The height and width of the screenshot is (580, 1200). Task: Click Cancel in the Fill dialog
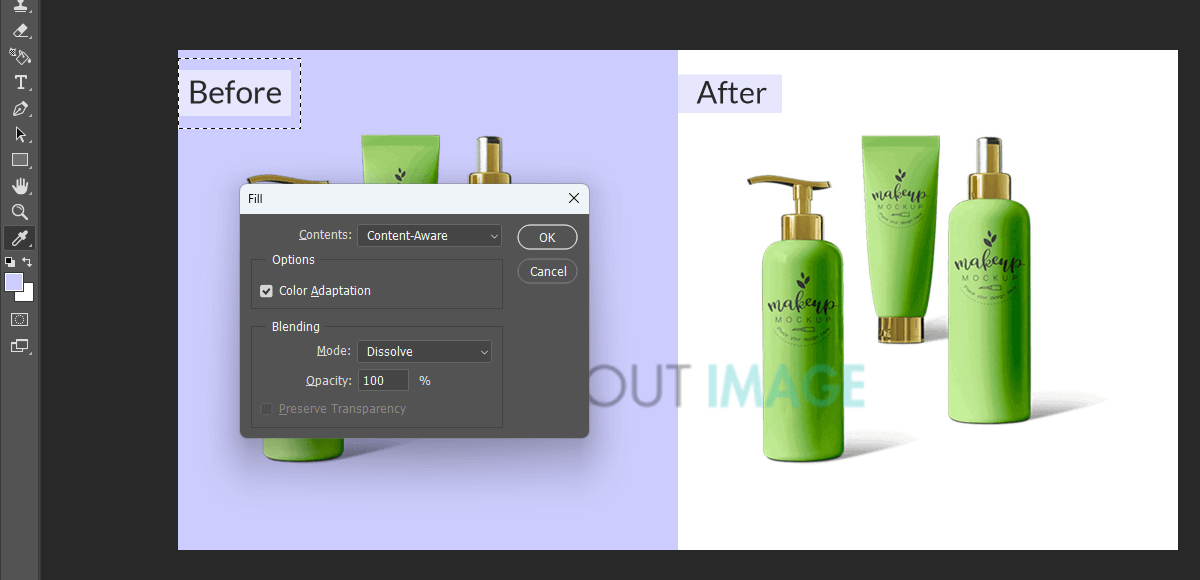click(548, 272)
